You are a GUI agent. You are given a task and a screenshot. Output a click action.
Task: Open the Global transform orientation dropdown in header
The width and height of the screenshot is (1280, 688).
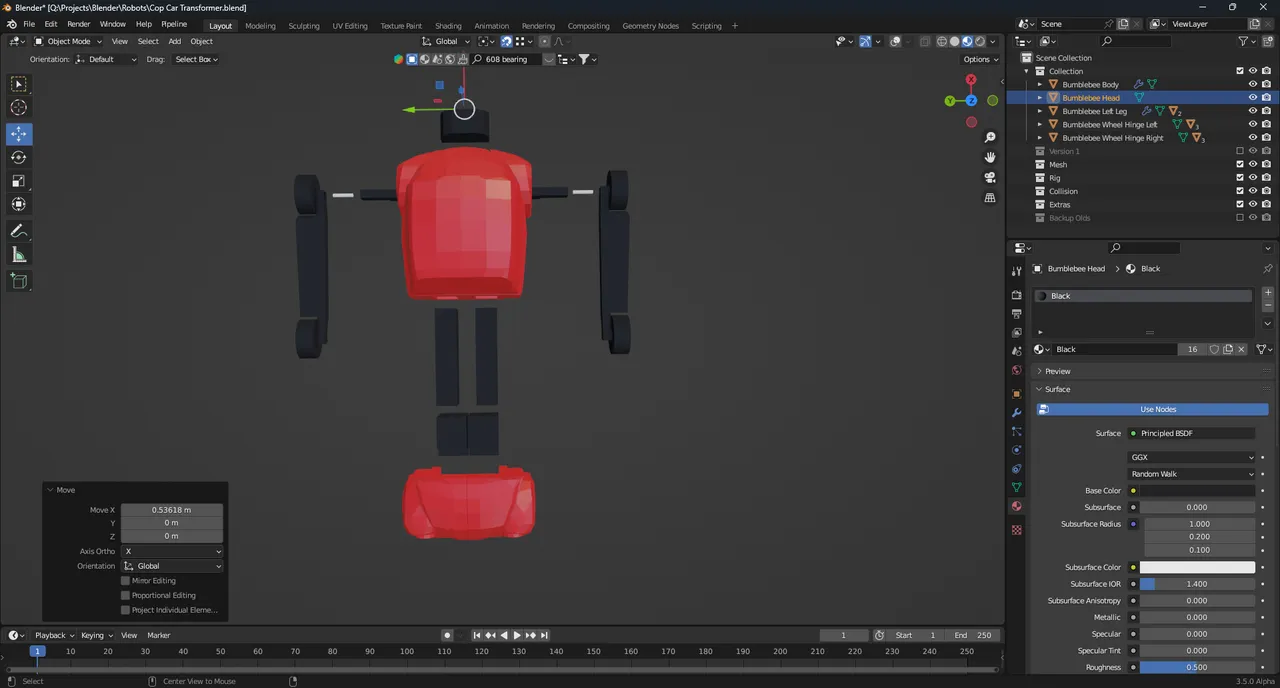(445, 41)
